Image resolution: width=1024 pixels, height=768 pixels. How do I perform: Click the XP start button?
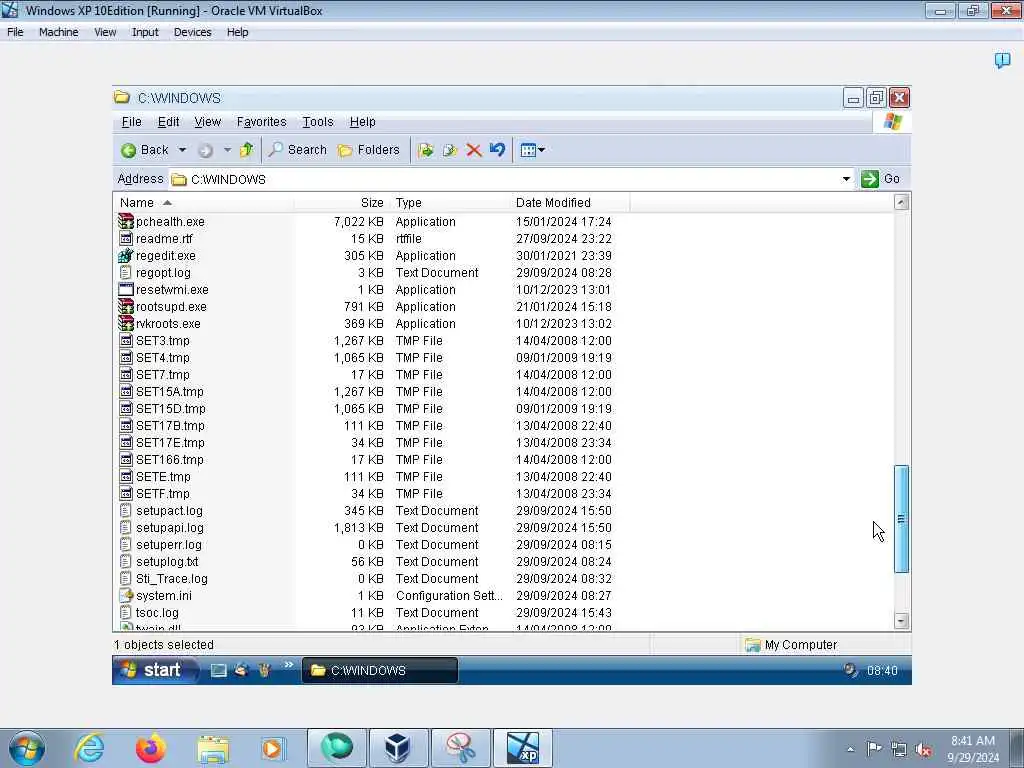pyautogui.click(x=154, y=670)
